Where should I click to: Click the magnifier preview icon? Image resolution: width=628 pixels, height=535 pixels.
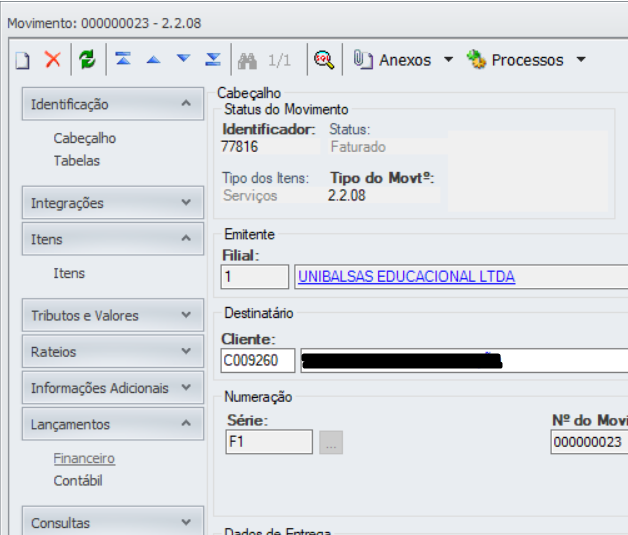tap(322, 60)
